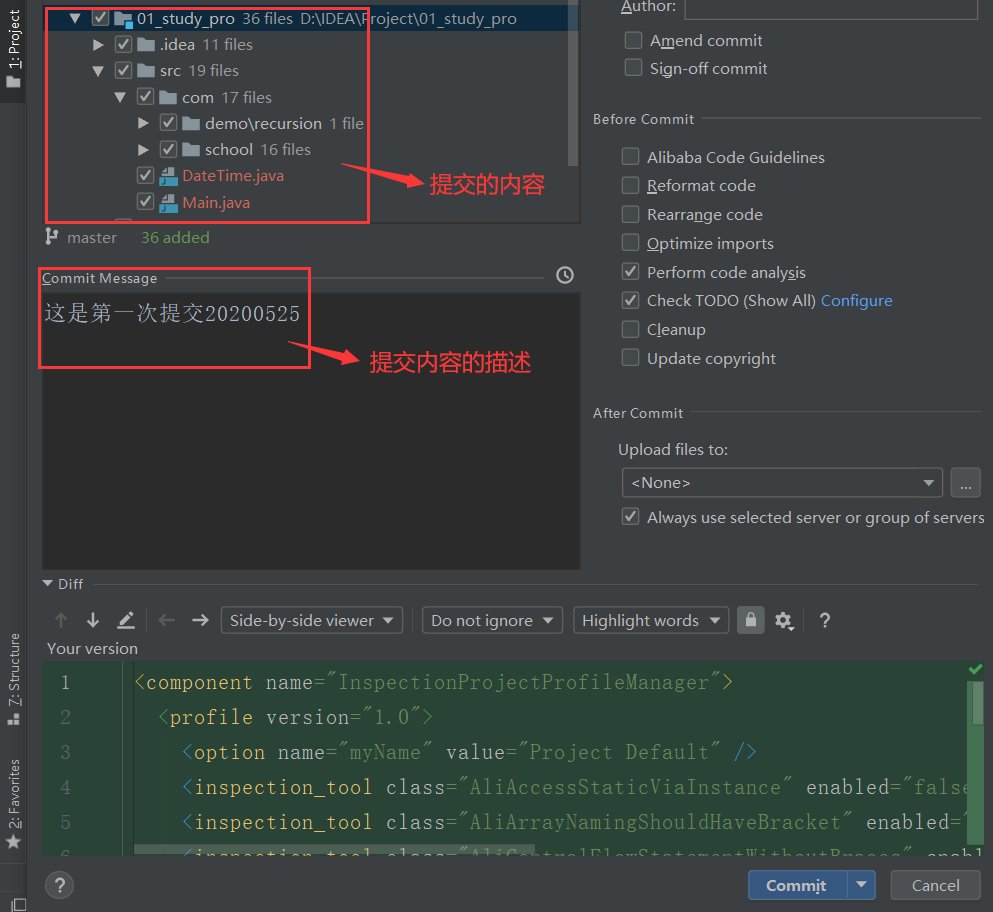Open diff settings gear icon
This screenshot has height=912, width=993.
pyautogui.click(x=784, y=621)
